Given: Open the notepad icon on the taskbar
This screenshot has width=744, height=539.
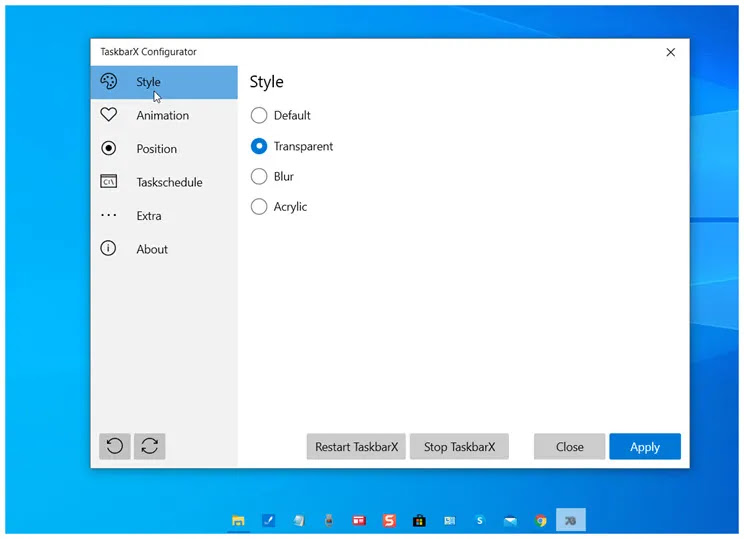Looking at the screenshot, I should coord(298,520).
